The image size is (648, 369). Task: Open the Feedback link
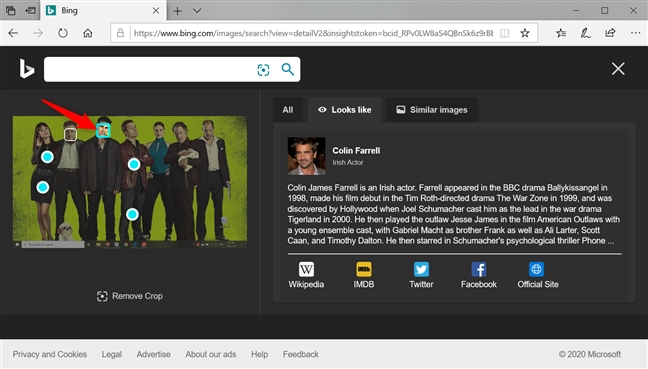(x=300, y=354)
